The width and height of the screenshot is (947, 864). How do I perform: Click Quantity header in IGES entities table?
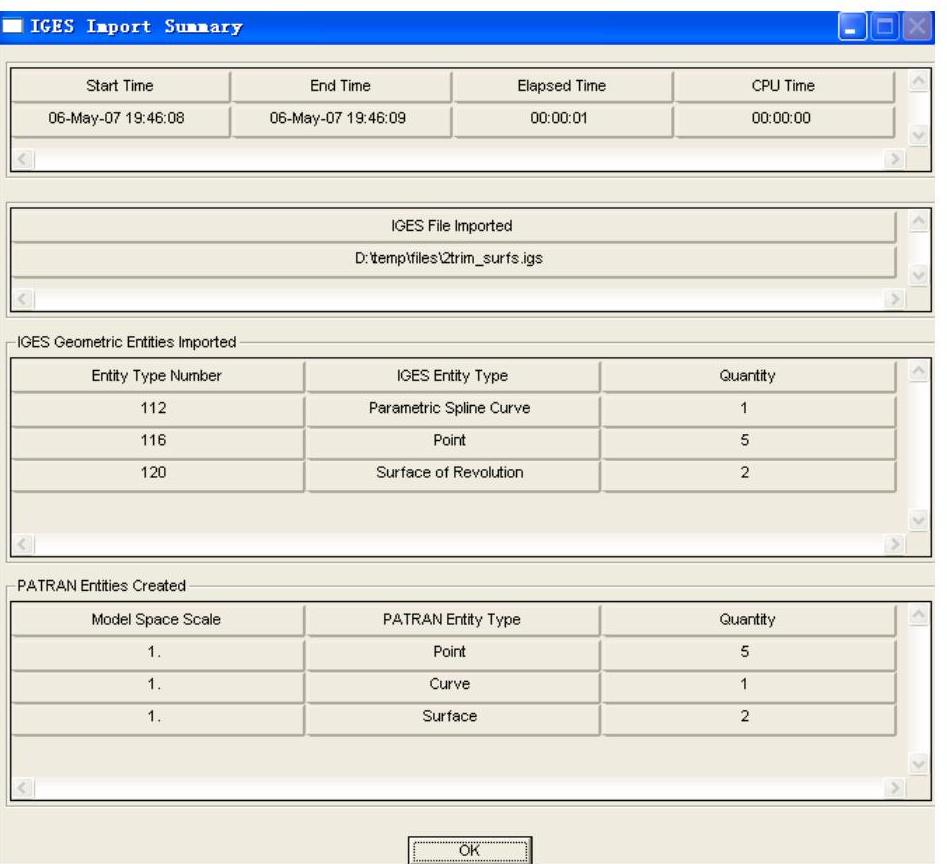[x=748, y=376]
